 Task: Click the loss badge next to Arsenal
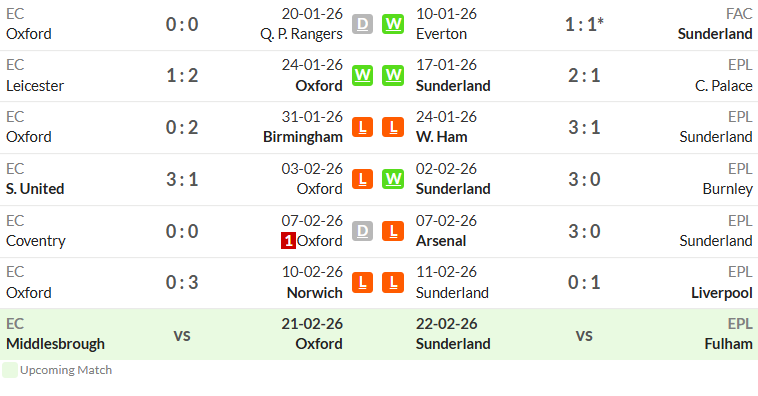point(393,231)
